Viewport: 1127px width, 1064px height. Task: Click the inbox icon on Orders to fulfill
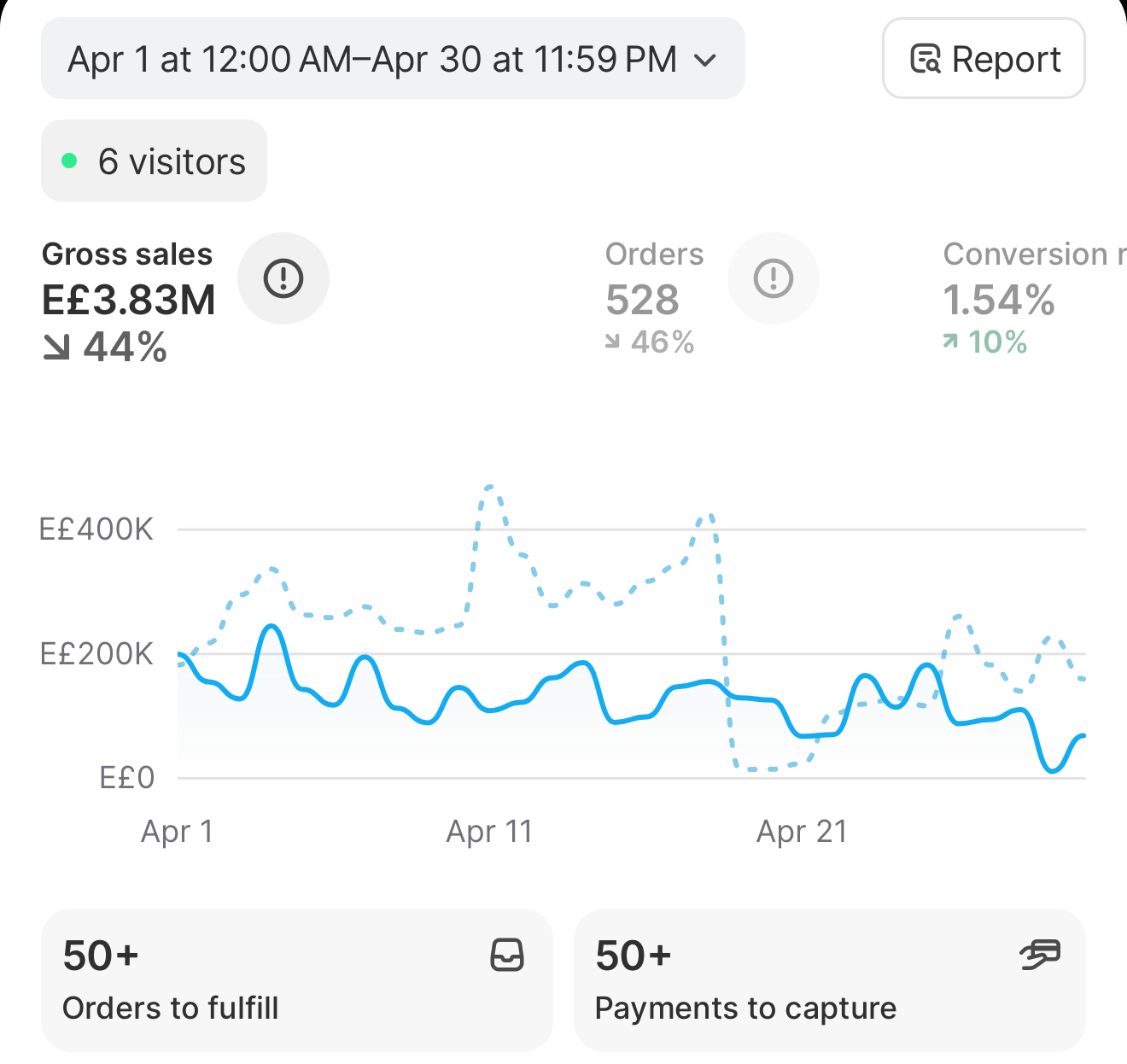(x=507, y=955)
